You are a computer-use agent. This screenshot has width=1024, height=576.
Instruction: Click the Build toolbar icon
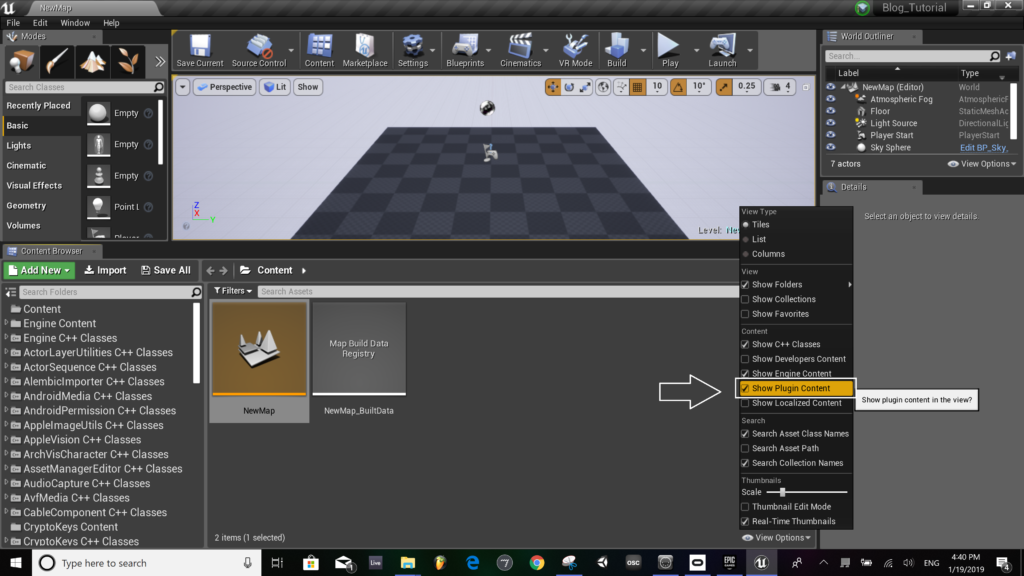617,47
